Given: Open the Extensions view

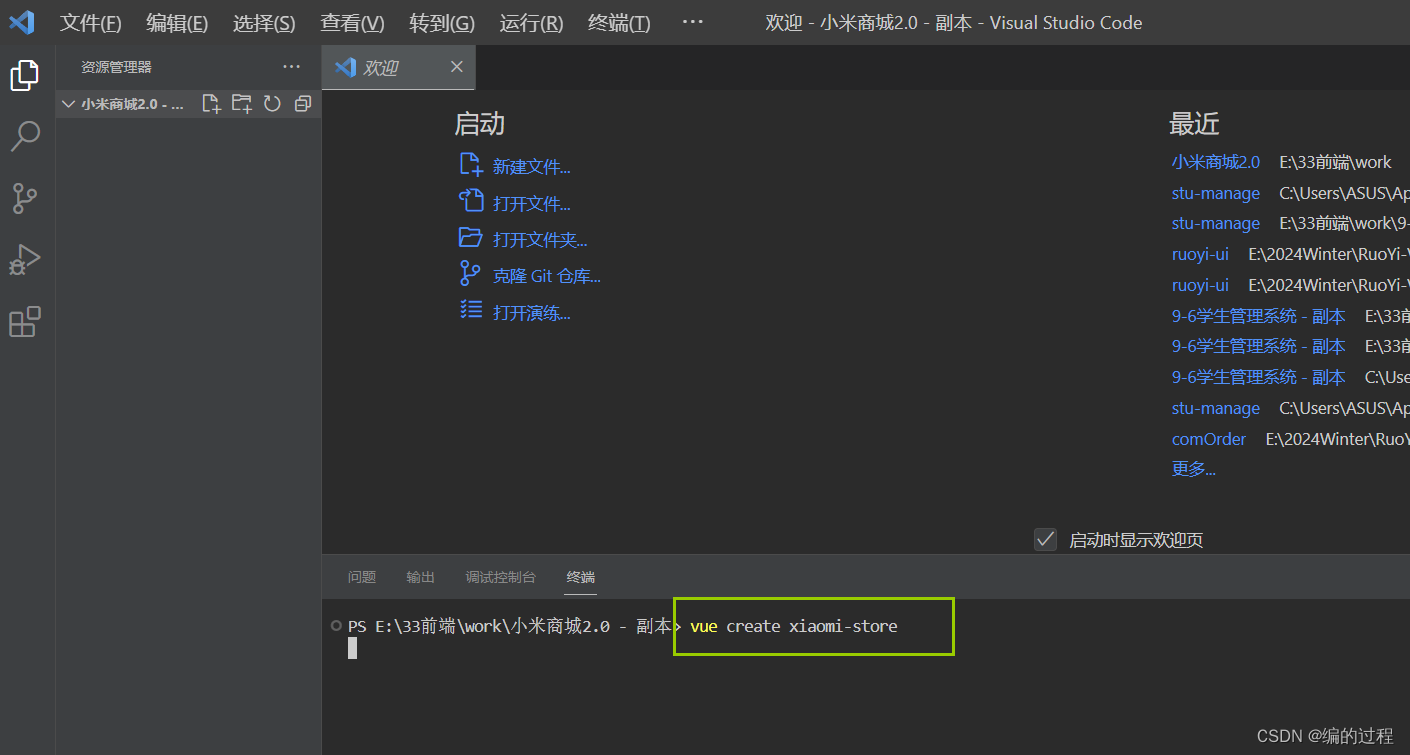Looking at the screenshot, I should pos(25,322).
